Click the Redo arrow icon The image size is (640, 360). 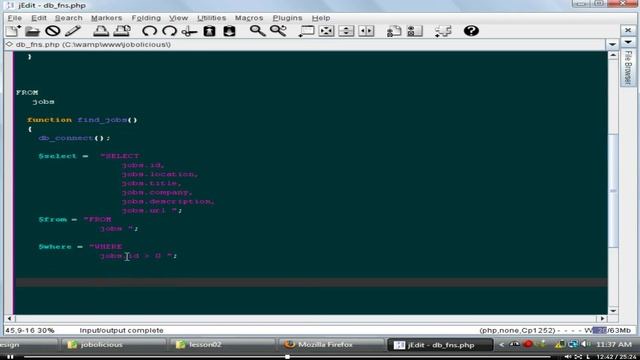point(169,31)
